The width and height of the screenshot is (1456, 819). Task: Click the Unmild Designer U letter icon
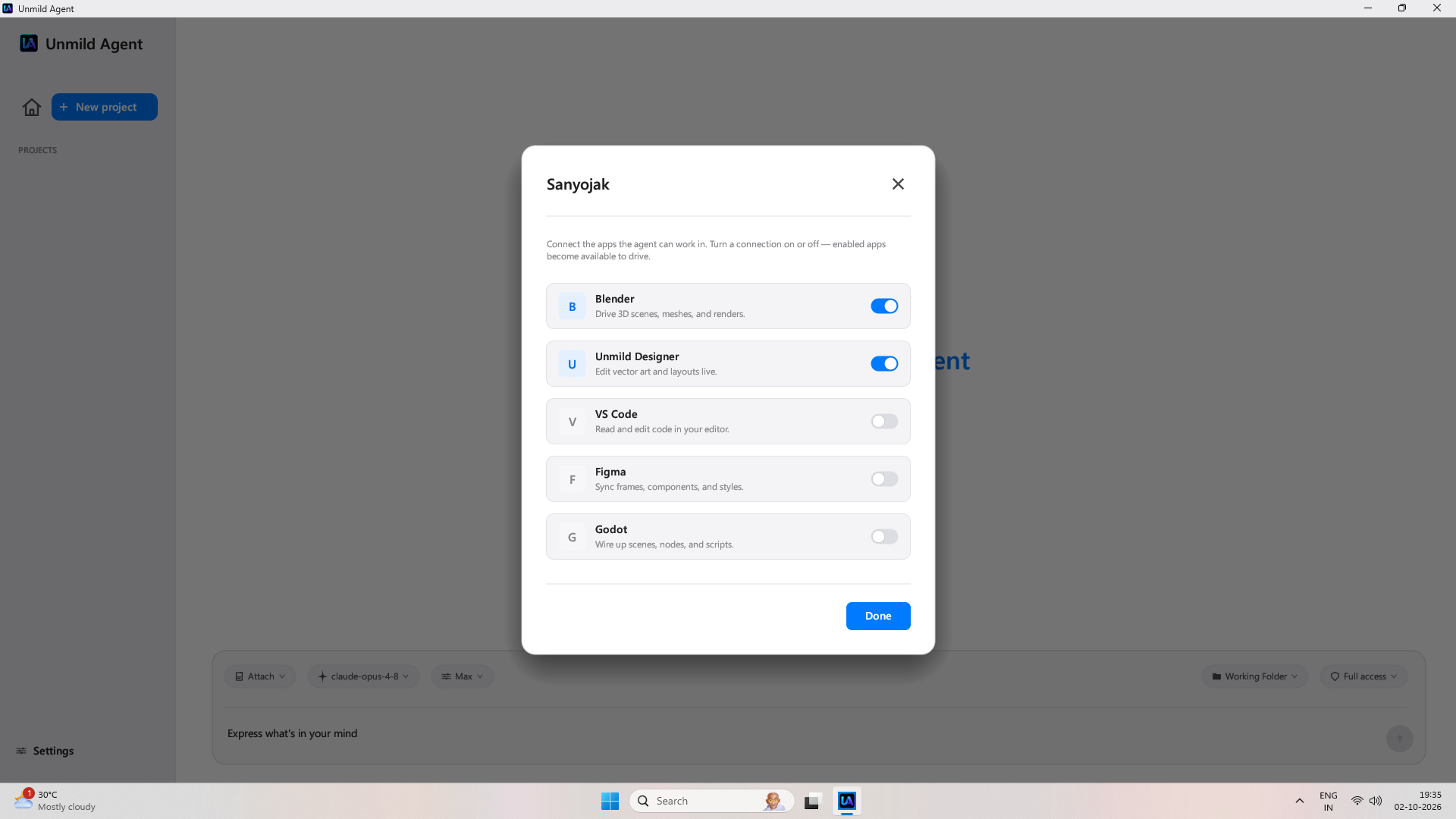(572, 364)
